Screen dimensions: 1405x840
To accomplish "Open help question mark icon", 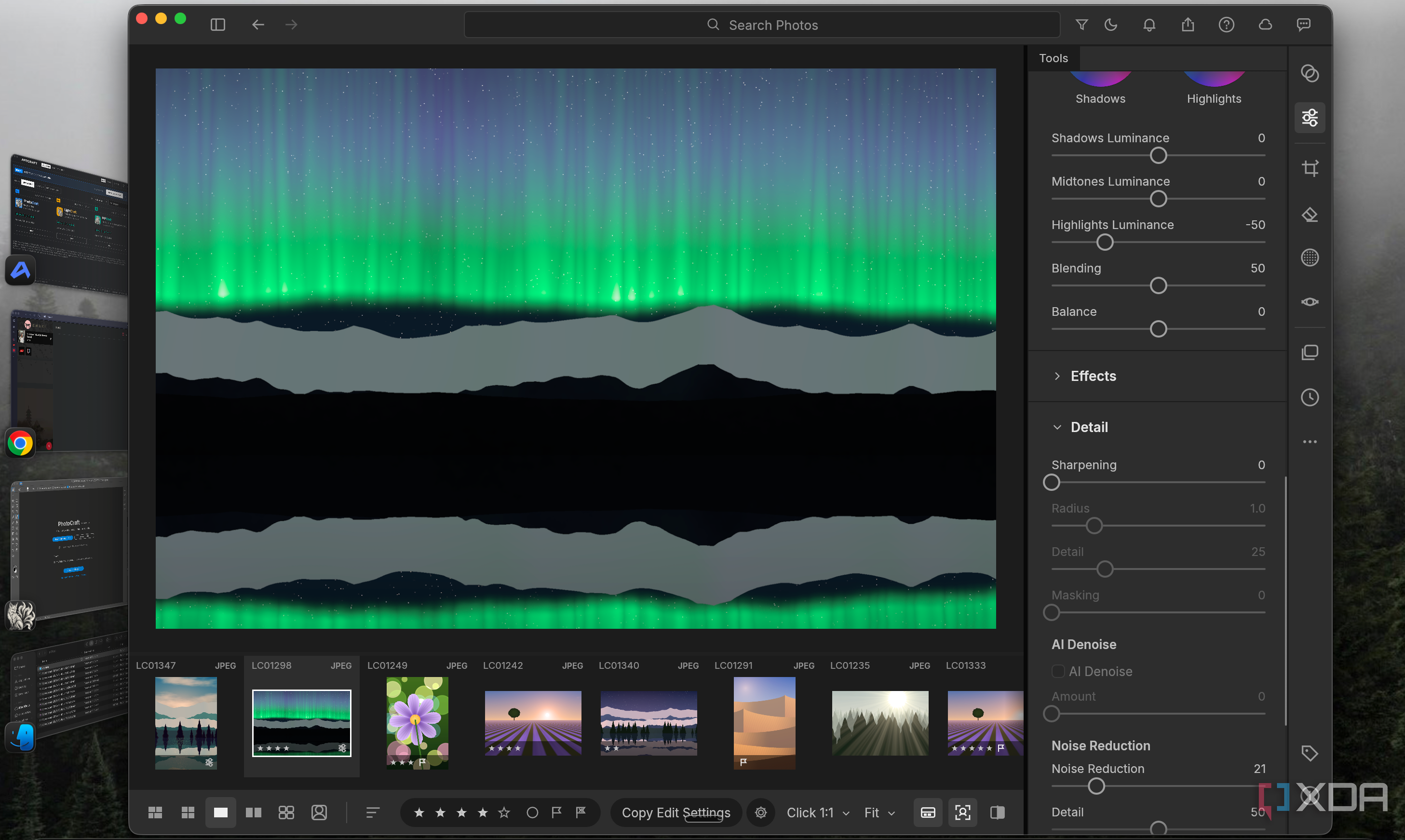I will click(x=1226, y=25).
